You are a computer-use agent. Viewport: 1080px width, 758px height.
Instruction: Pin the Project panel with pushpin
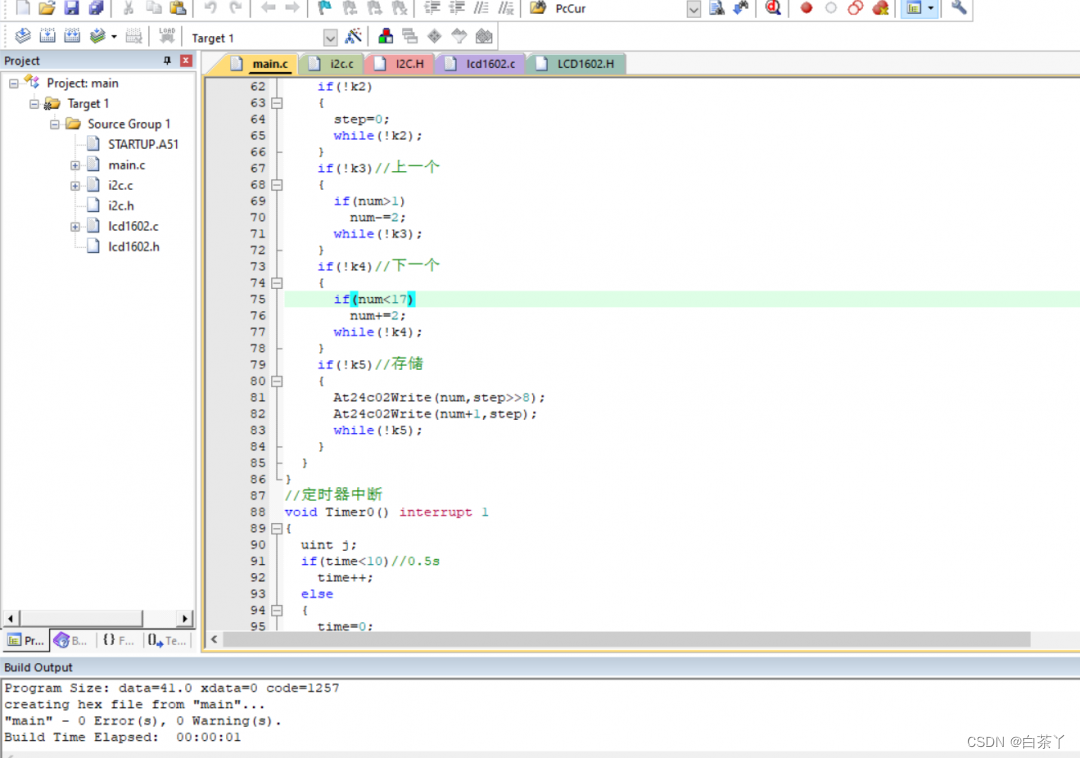167,61
